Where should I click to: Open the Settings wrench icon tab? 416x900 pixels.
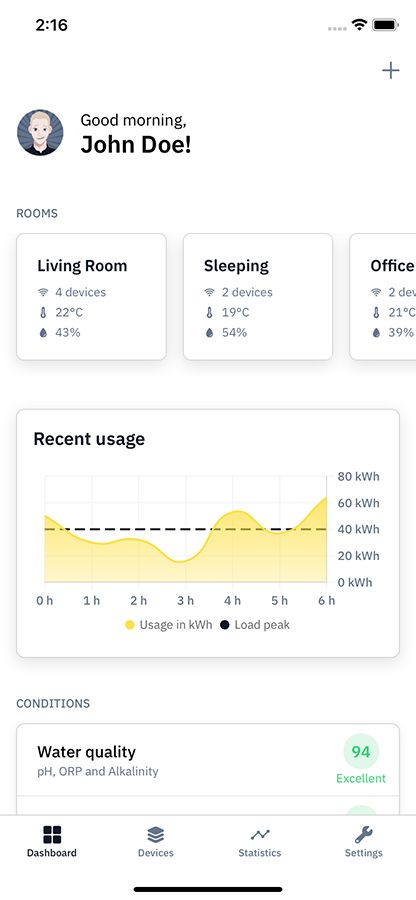364,841
